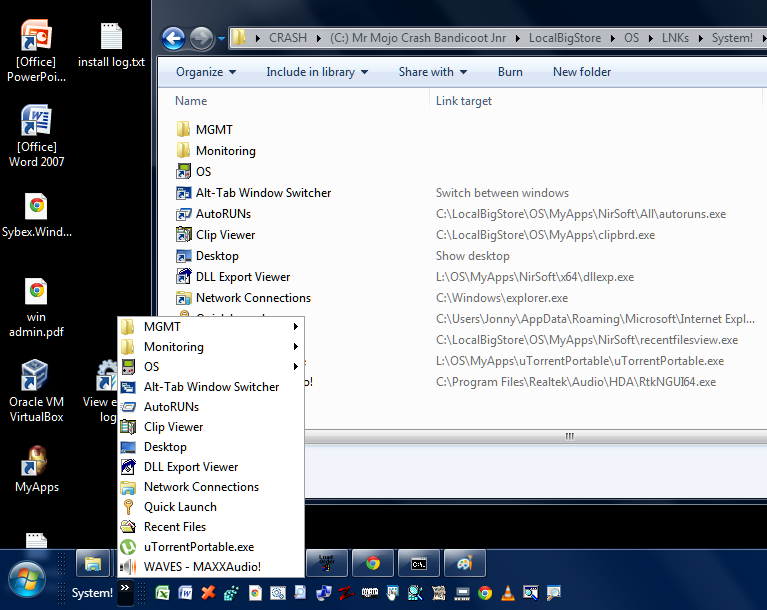Click the LNKs breadcrumb segment
Screen dimensions: 767x610
click(675, 38)
